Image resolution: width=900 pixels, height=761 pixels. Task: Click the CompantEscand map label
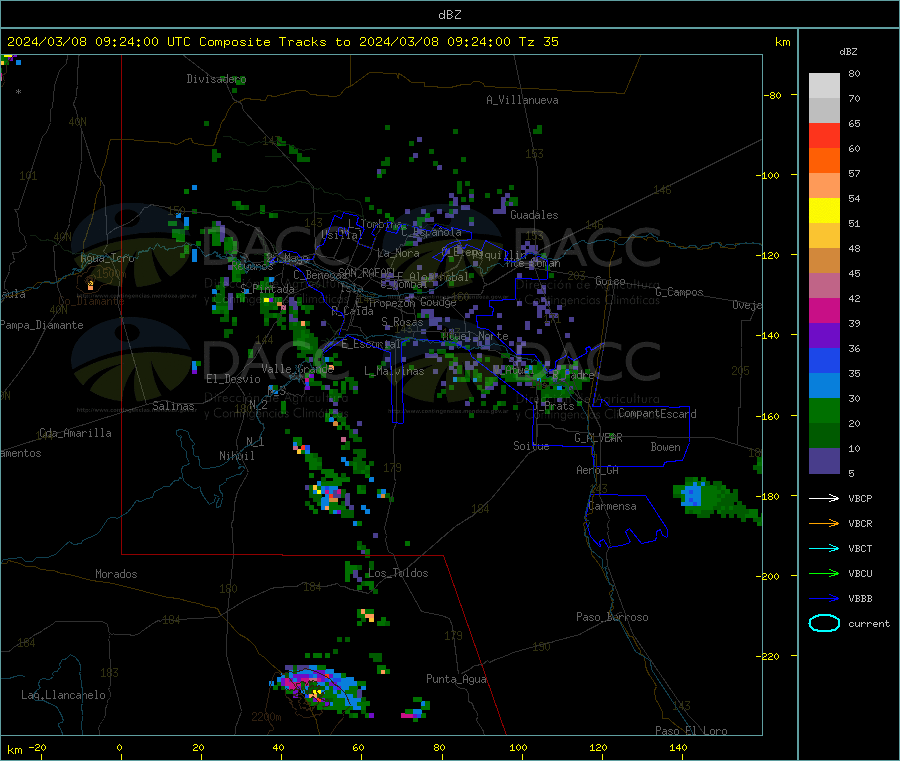click(657, 414)
